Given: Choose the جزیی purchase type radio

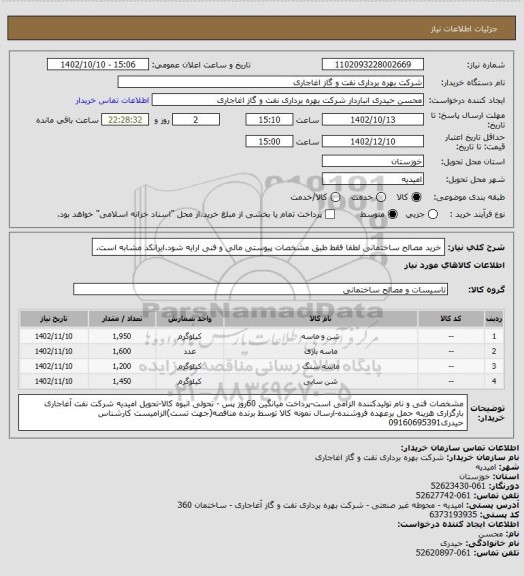Looking at the screenshot, I should pos(433,214).
